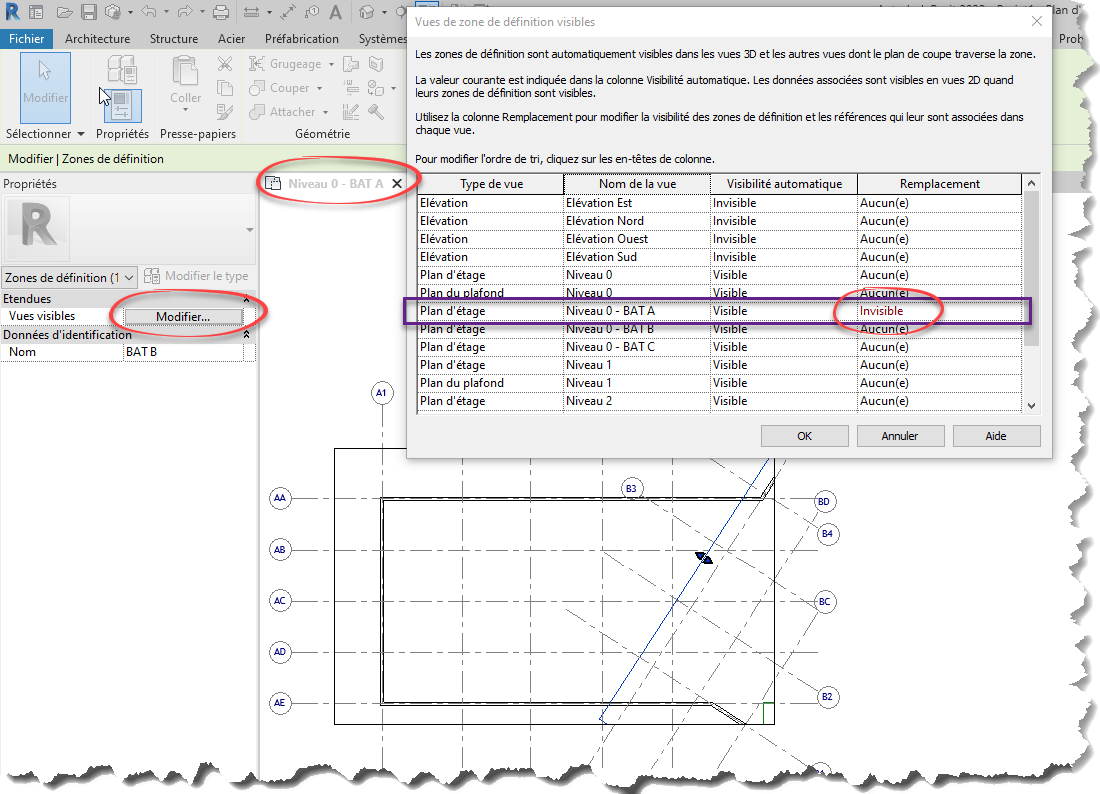Screen dimensions: 1100x794
Task: Click the Print icon in quick access toolbar
Action: click(x=222, y=13)
